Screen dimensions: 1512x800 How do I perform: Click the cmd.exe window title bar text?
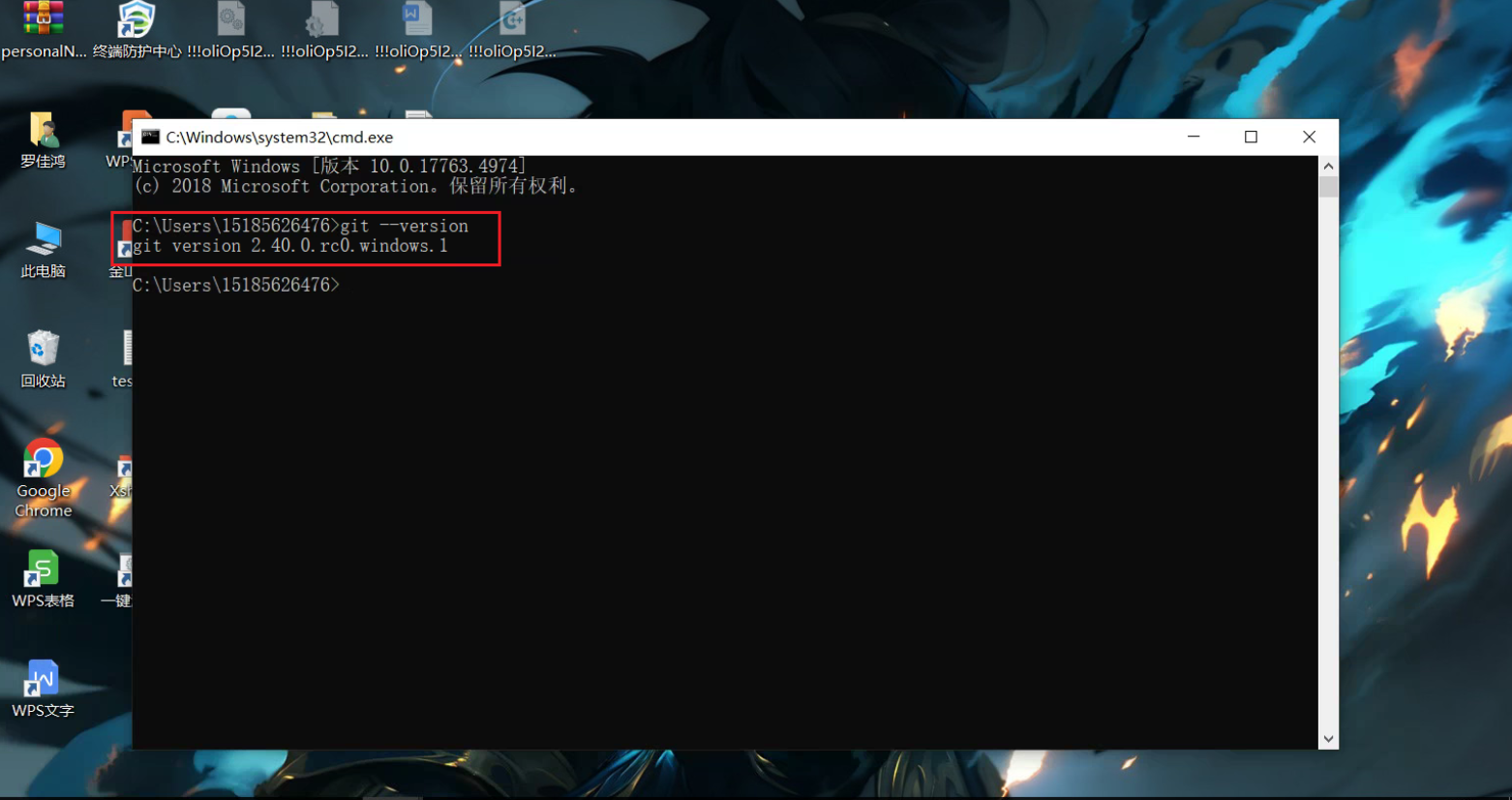pos(279,138)
